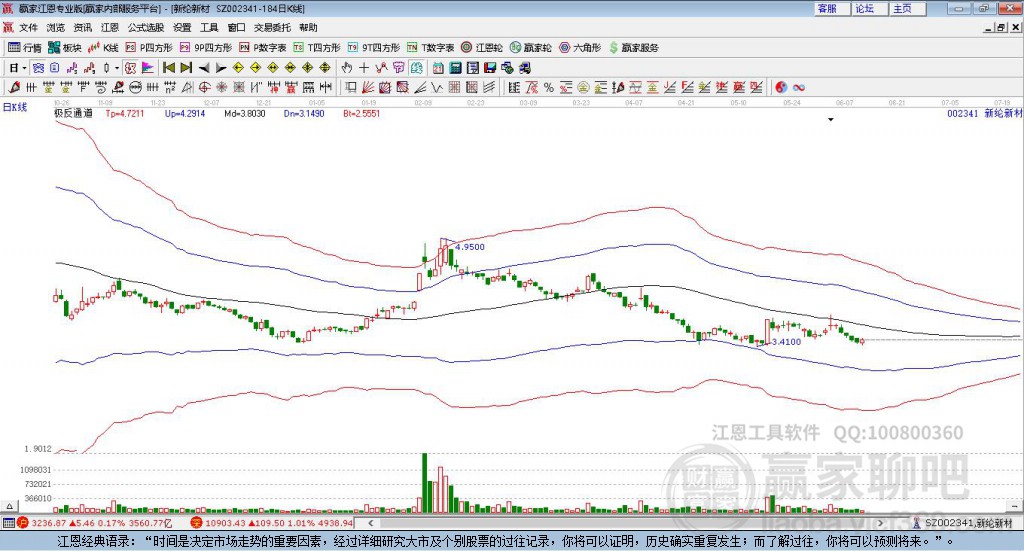Open the 帮助 menu

point(308,27)
